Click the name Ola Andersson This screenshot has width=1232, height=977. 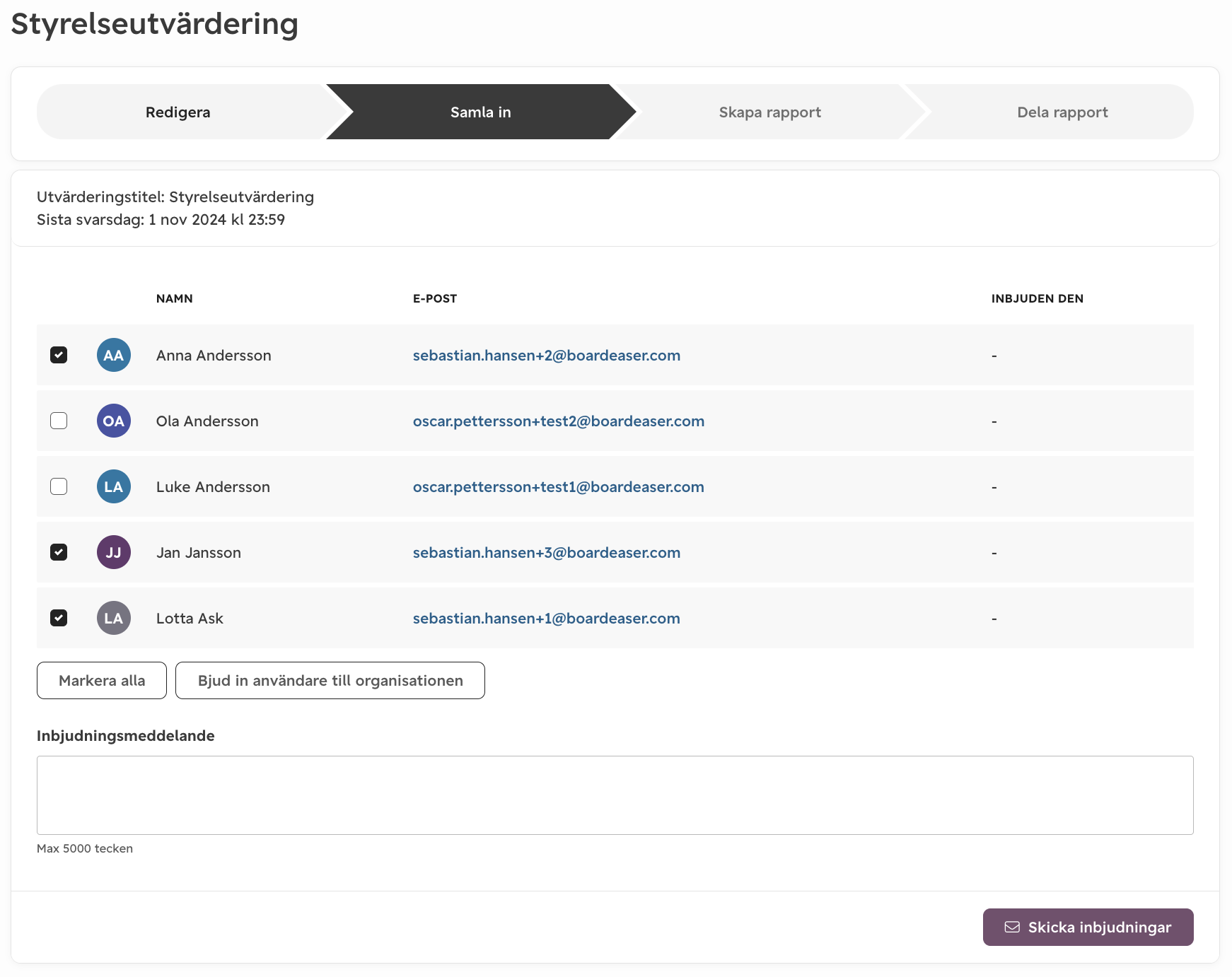point(207,421)
